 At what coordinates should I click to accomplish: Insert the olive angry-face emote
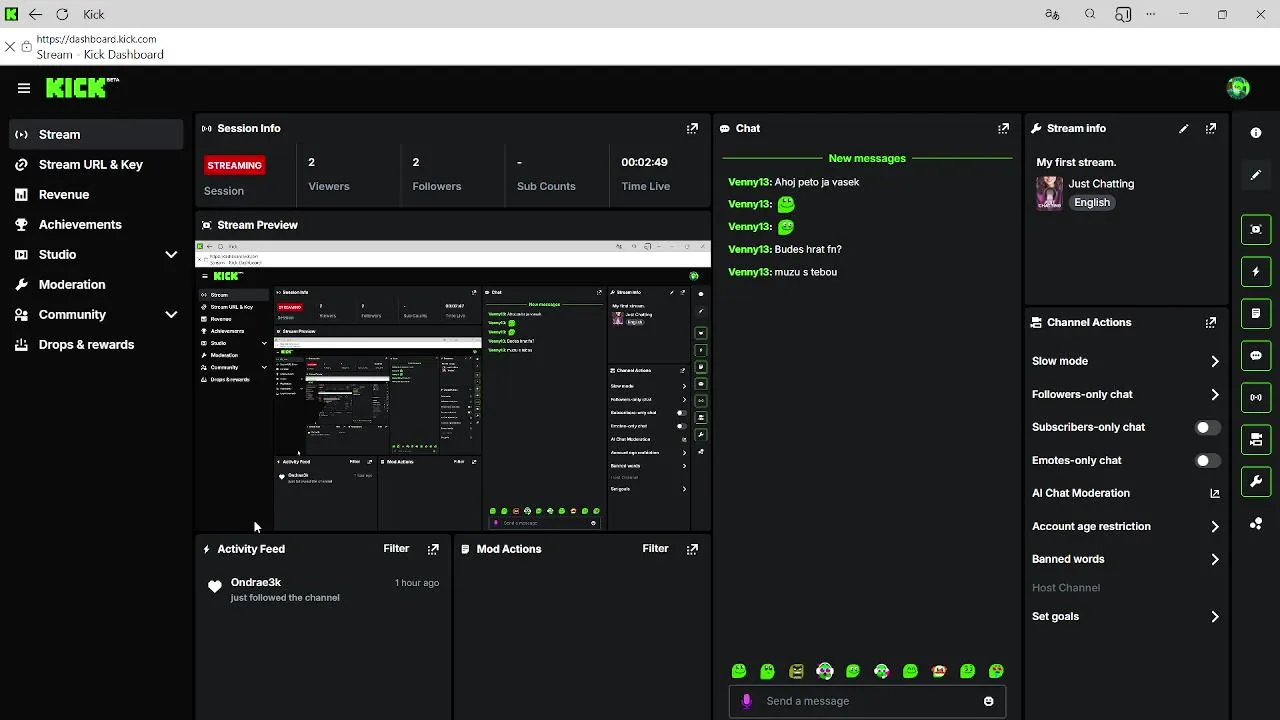(x=796, y=671)
